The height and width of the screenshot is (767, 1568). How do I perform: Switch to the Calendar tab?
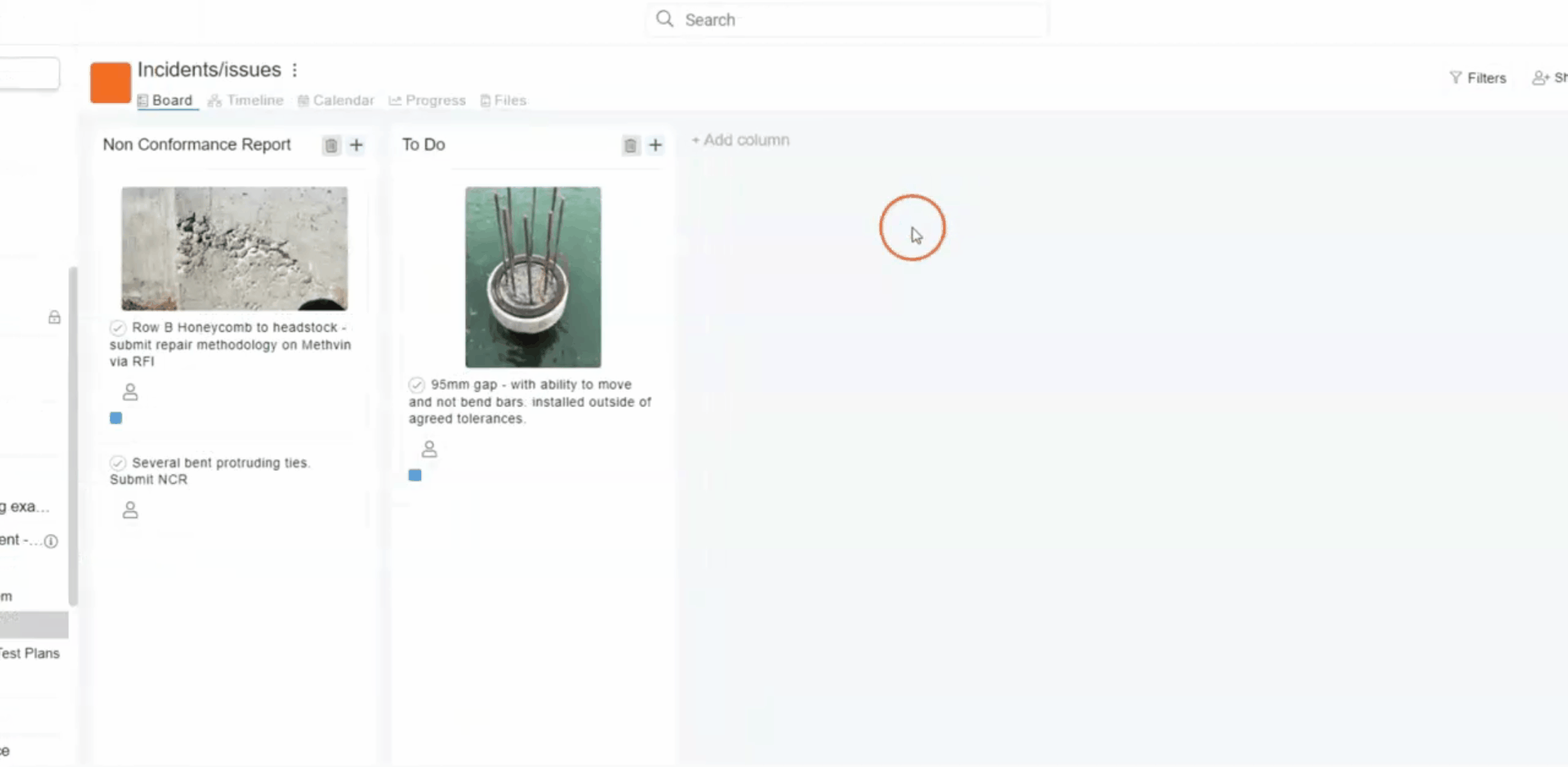[x=336, y=101]
